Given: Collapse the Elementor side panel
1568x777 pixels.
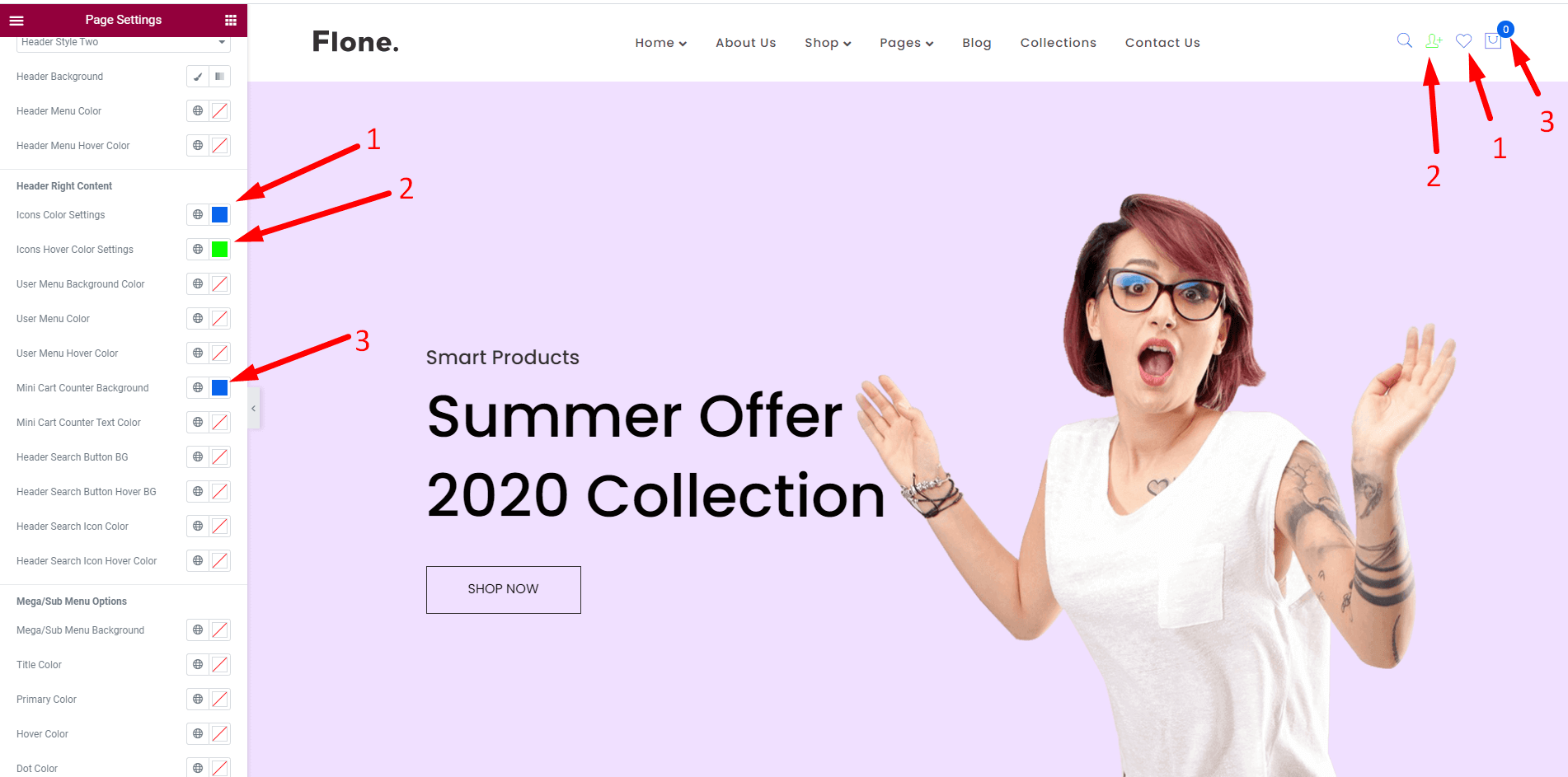Looking at the screenshot, I should coord(254,409).
